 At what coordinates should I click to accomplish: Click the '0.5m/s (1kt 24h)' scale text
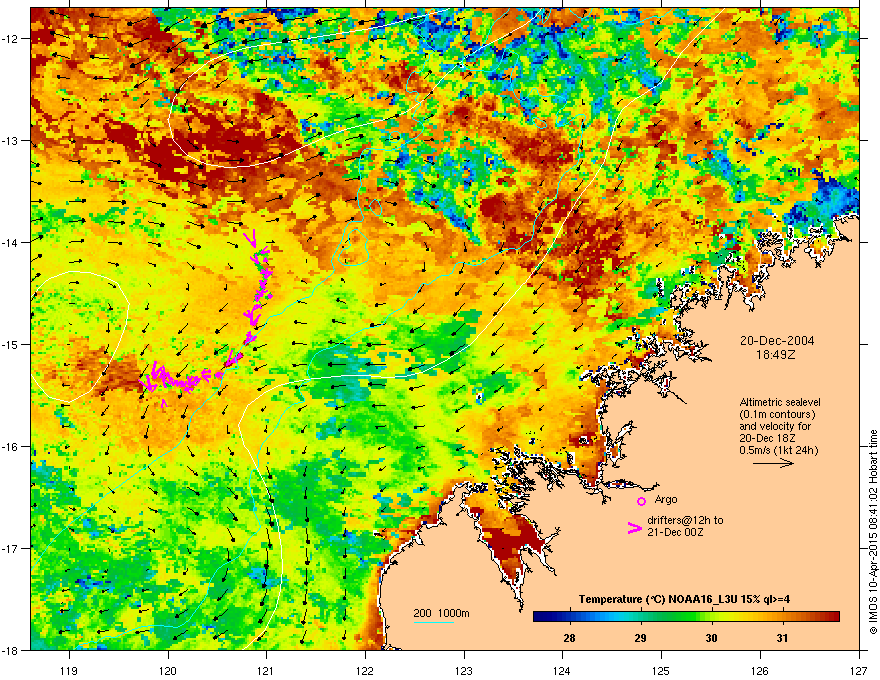(x=778, y=450)
